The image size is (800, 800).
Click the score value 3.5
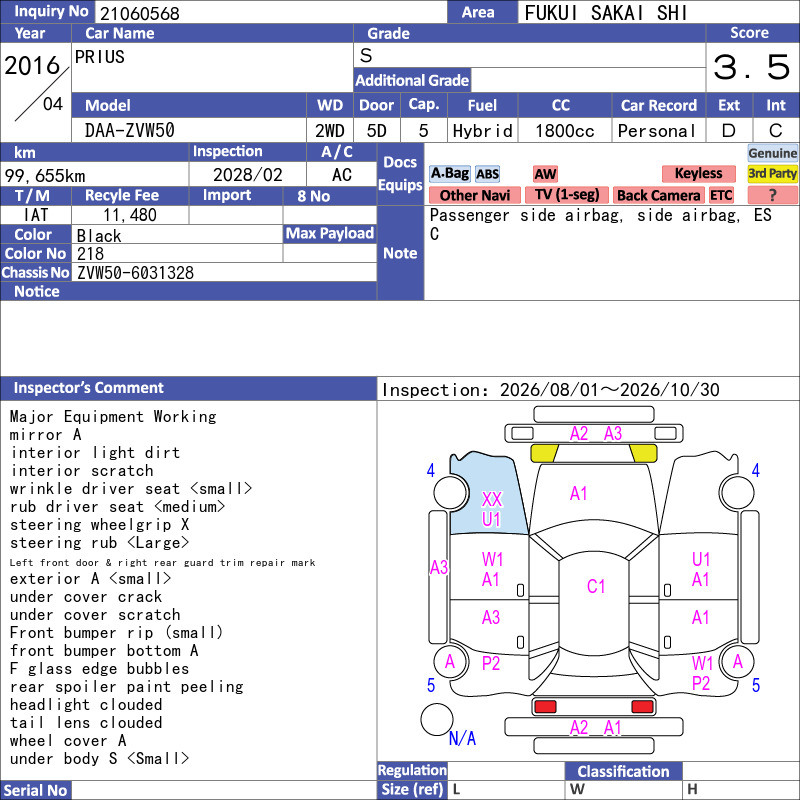(x=751, y=67)
